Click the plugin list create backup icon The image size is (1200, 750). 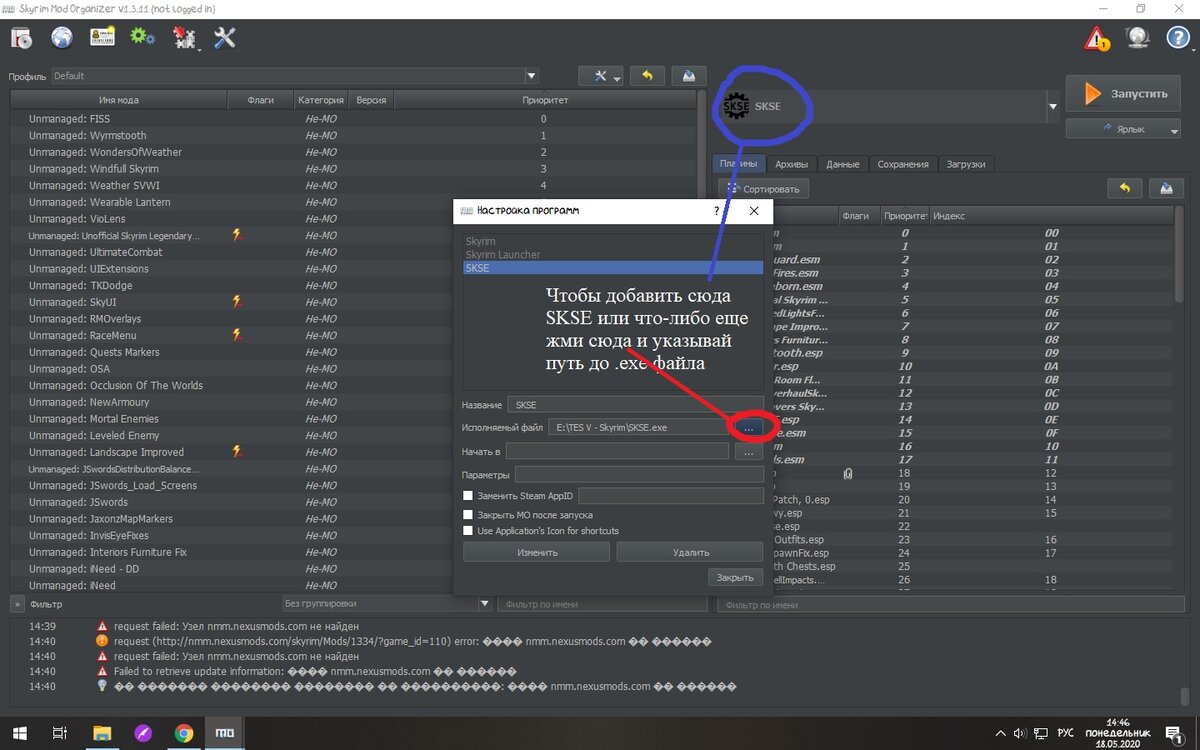pos(1166,188)
